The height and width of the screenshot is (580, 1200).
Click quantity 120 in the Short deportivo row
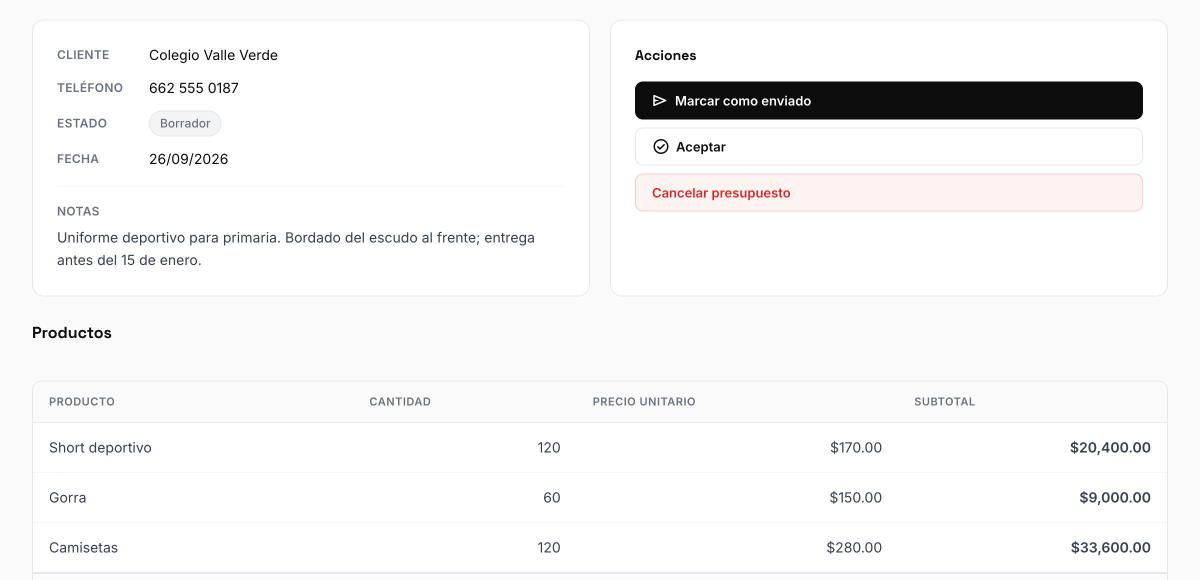549,448
